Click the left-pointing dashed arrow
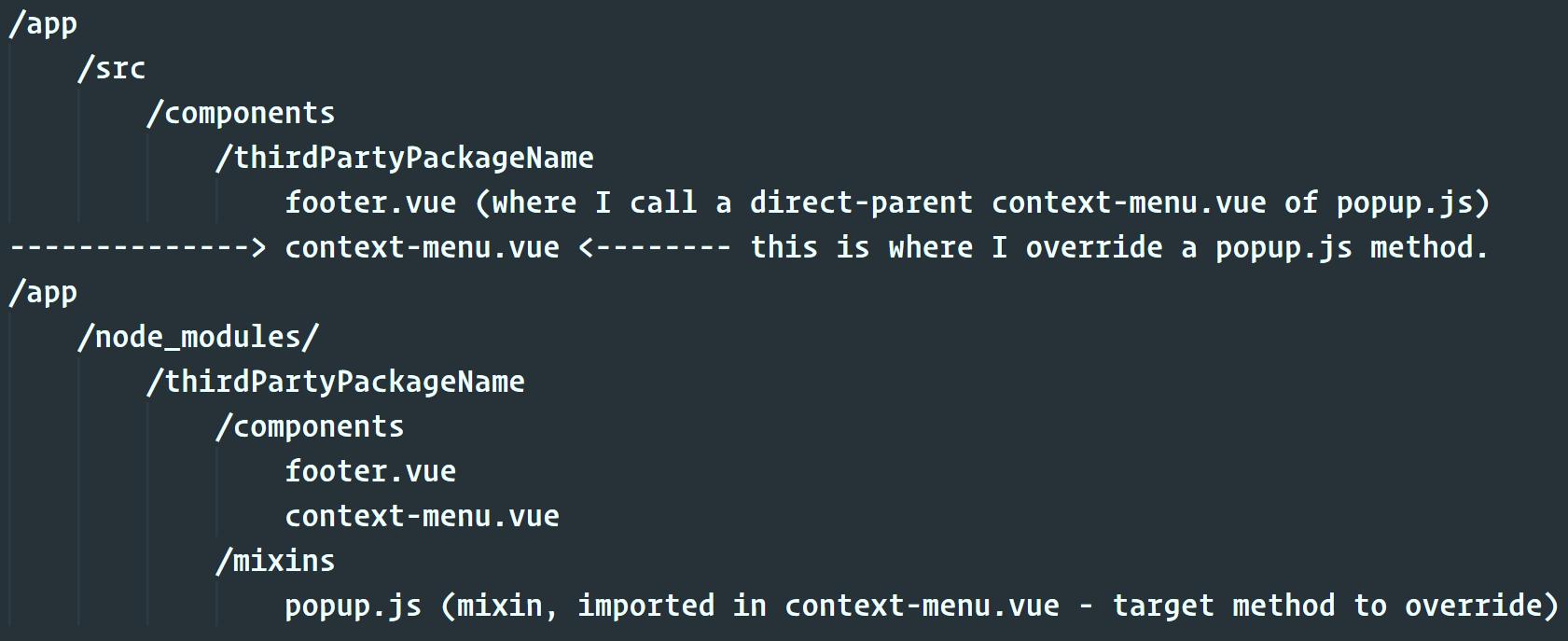Viewport: 1568px width, 641px height. (x=655, y=248)
